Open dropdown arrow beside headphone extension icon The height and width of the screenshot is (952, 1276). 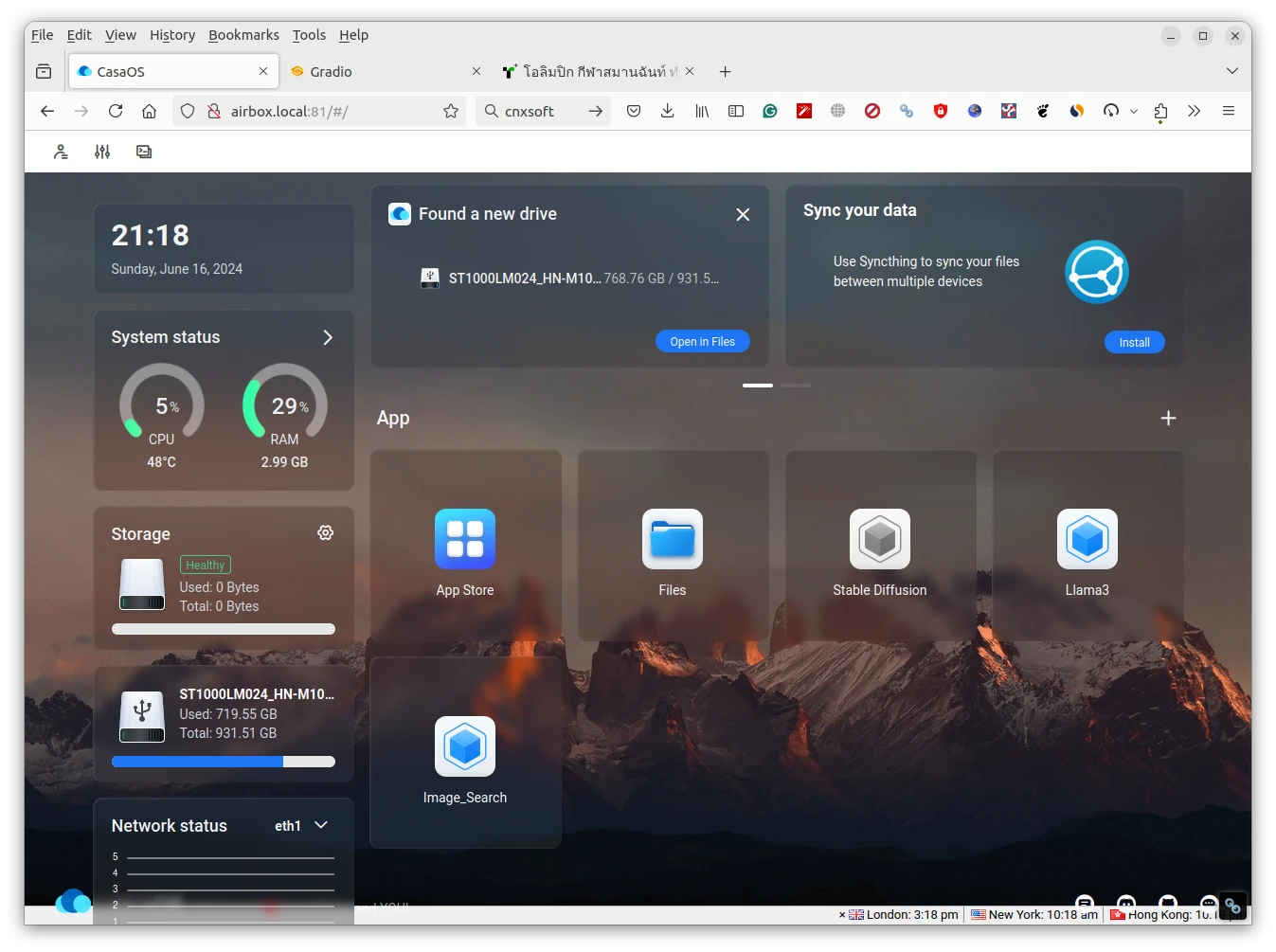1134,111
